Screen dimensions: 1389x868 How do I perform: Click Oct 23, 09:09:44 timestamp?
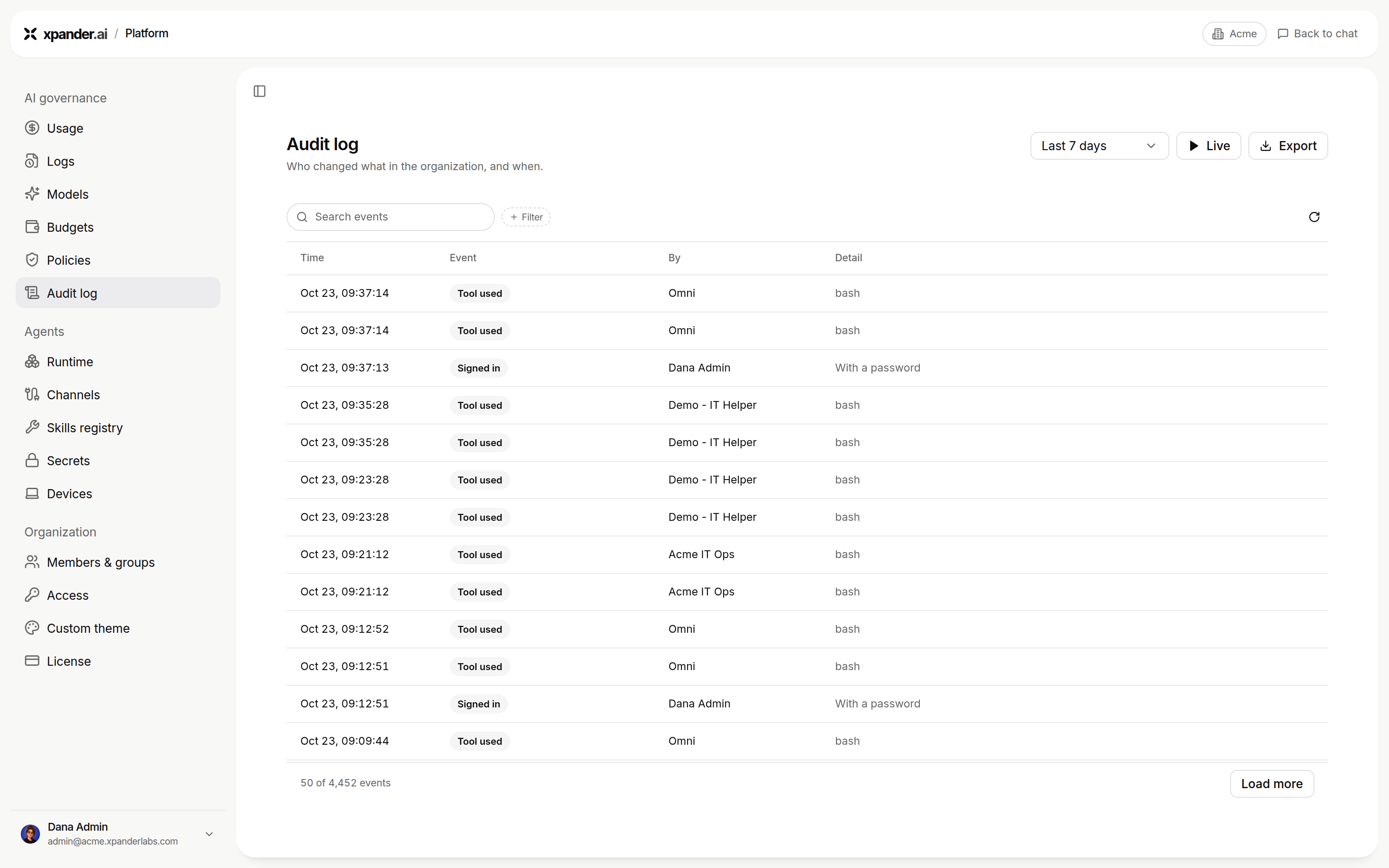pyautogui.click(x=344, y=741)
